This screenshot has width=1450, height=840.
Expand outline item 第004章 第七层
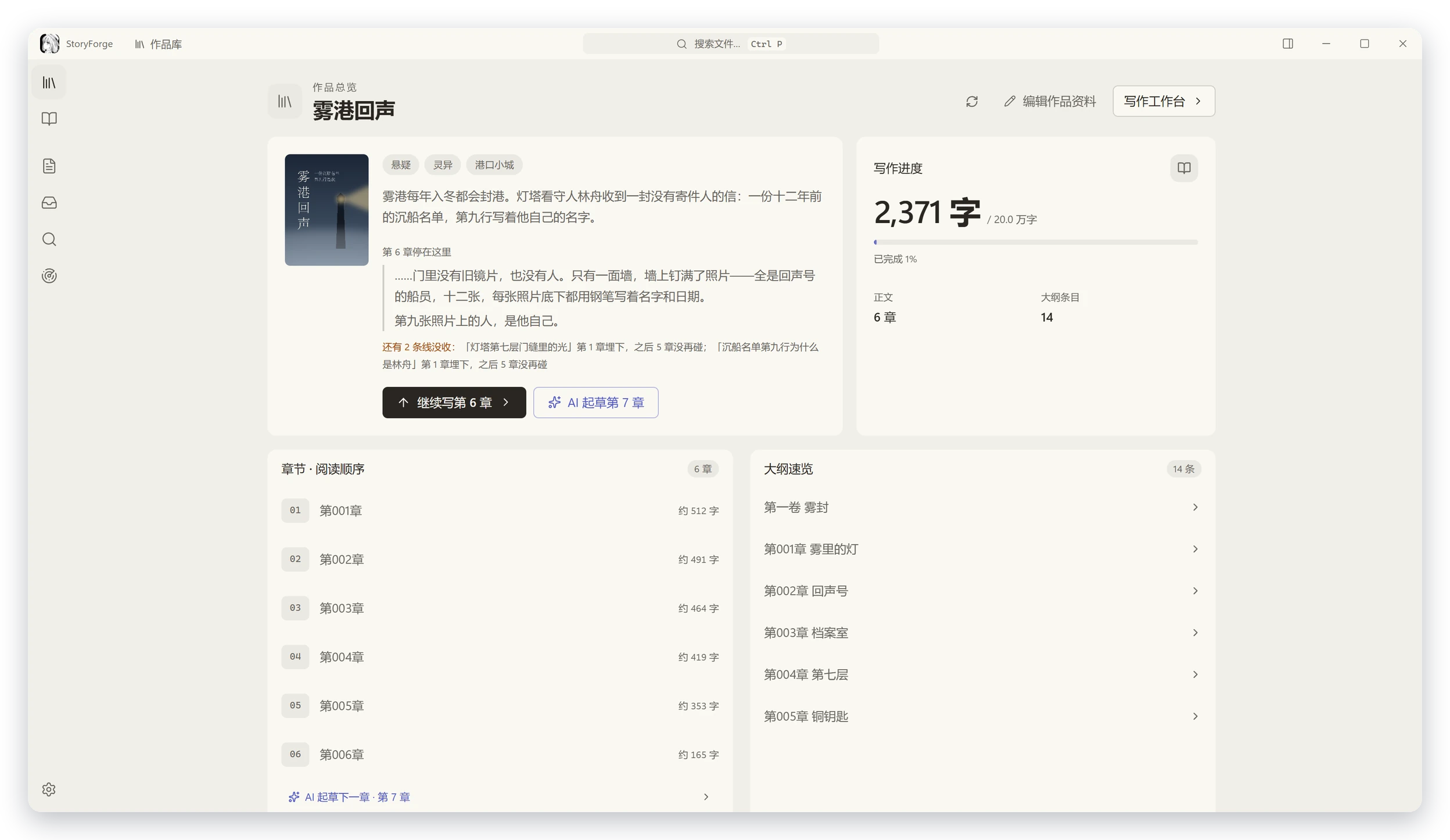(x=982, y=674)
